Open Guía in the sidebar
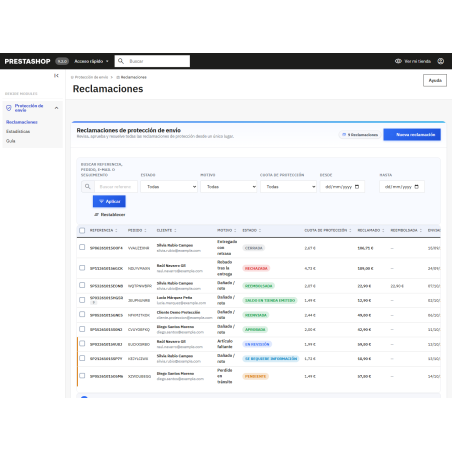The image size is (452, 452). click(x=11, y=141)
